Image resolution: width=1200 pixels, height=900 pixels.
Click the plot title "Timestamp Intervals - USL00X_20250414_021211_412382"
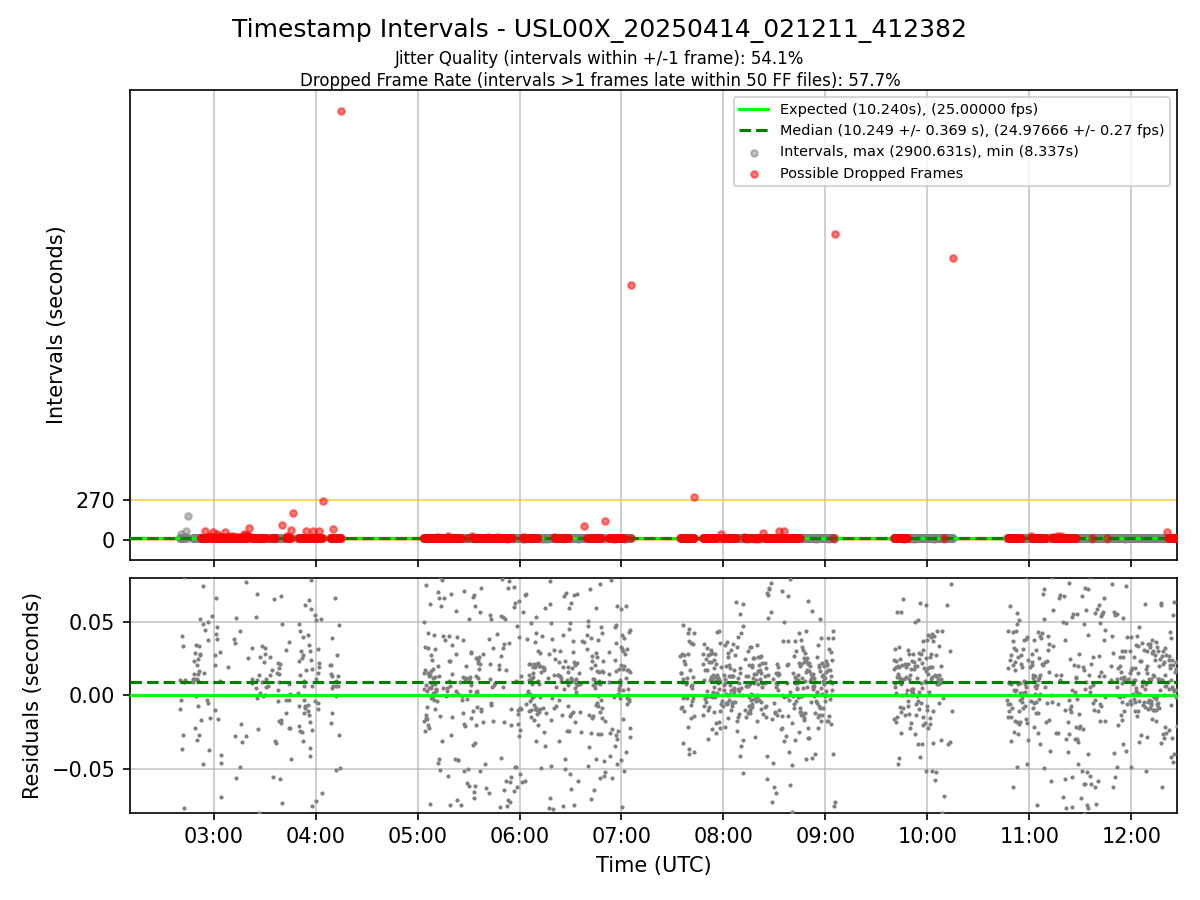pyautogui.click(x=599, y=29)
